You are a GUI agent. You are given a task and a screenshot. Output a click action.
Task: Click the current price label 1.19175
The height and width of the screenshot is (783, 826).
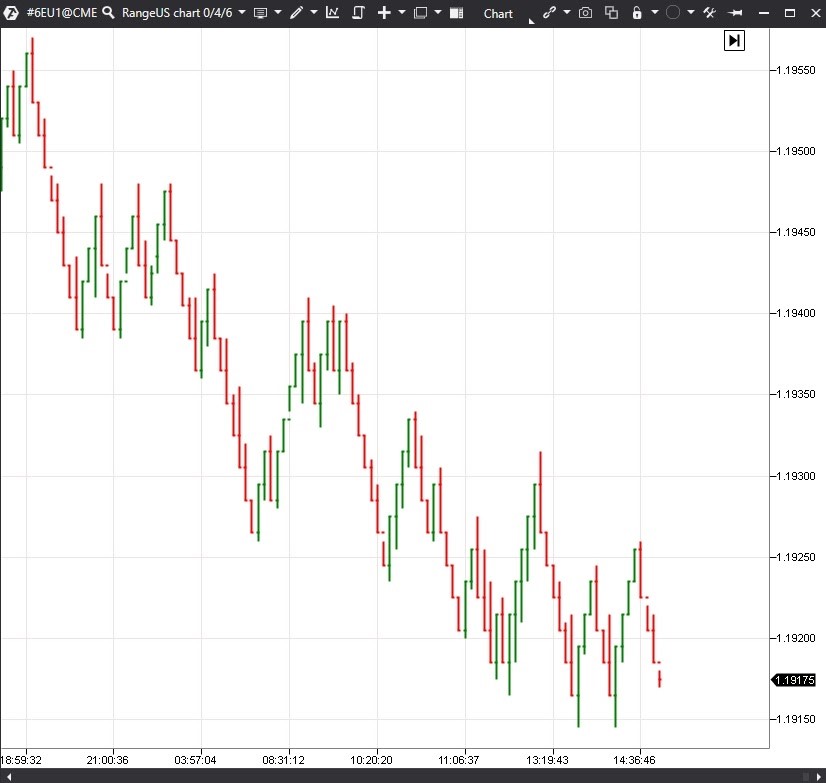point(794,680)
